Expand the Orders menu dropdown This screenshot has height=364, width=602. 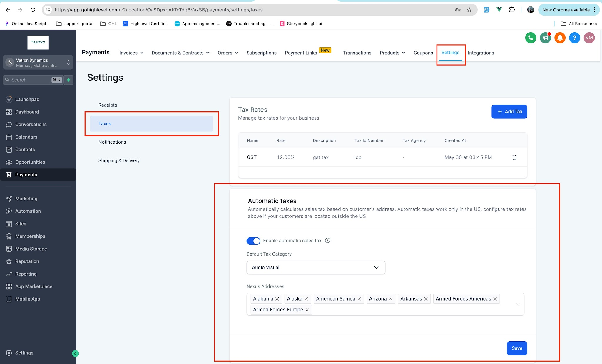(x=228, y=53)
